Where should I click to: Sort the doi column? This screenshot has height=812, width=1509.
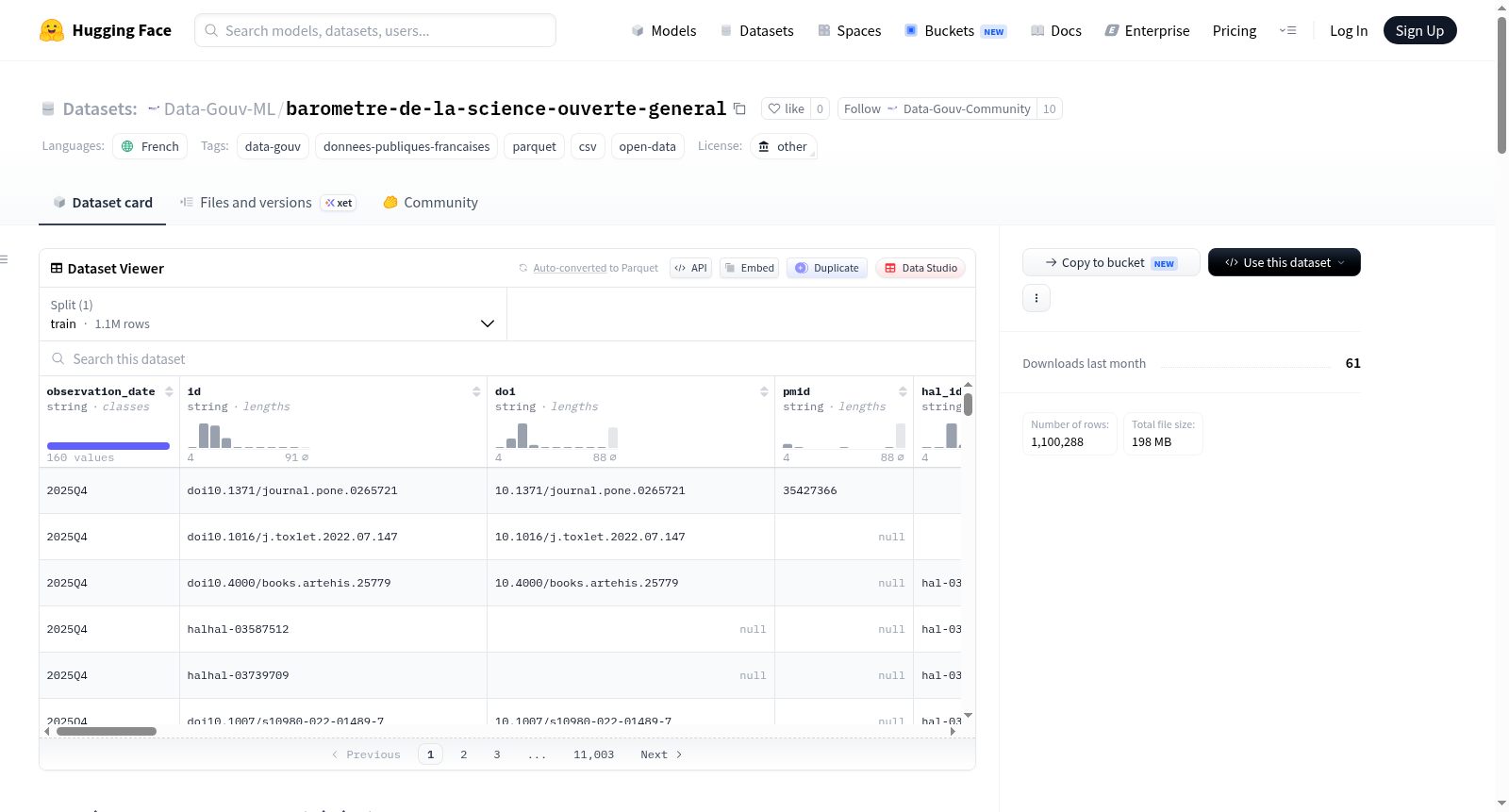click(x=764, y=391)
